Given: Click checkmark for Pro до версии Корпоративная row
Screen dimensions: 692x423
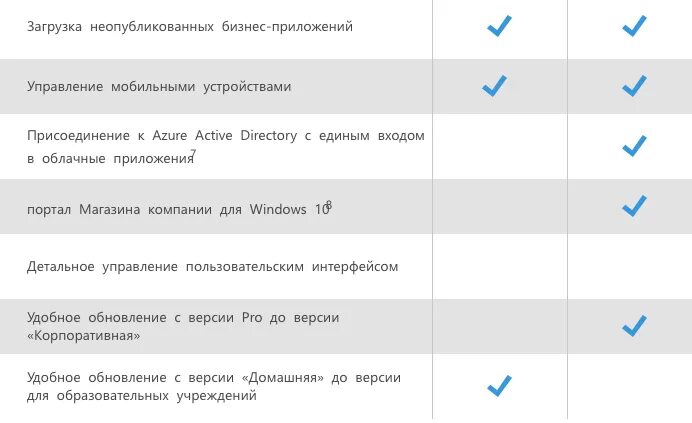Looking at the screenshot, I should [634, 326].
